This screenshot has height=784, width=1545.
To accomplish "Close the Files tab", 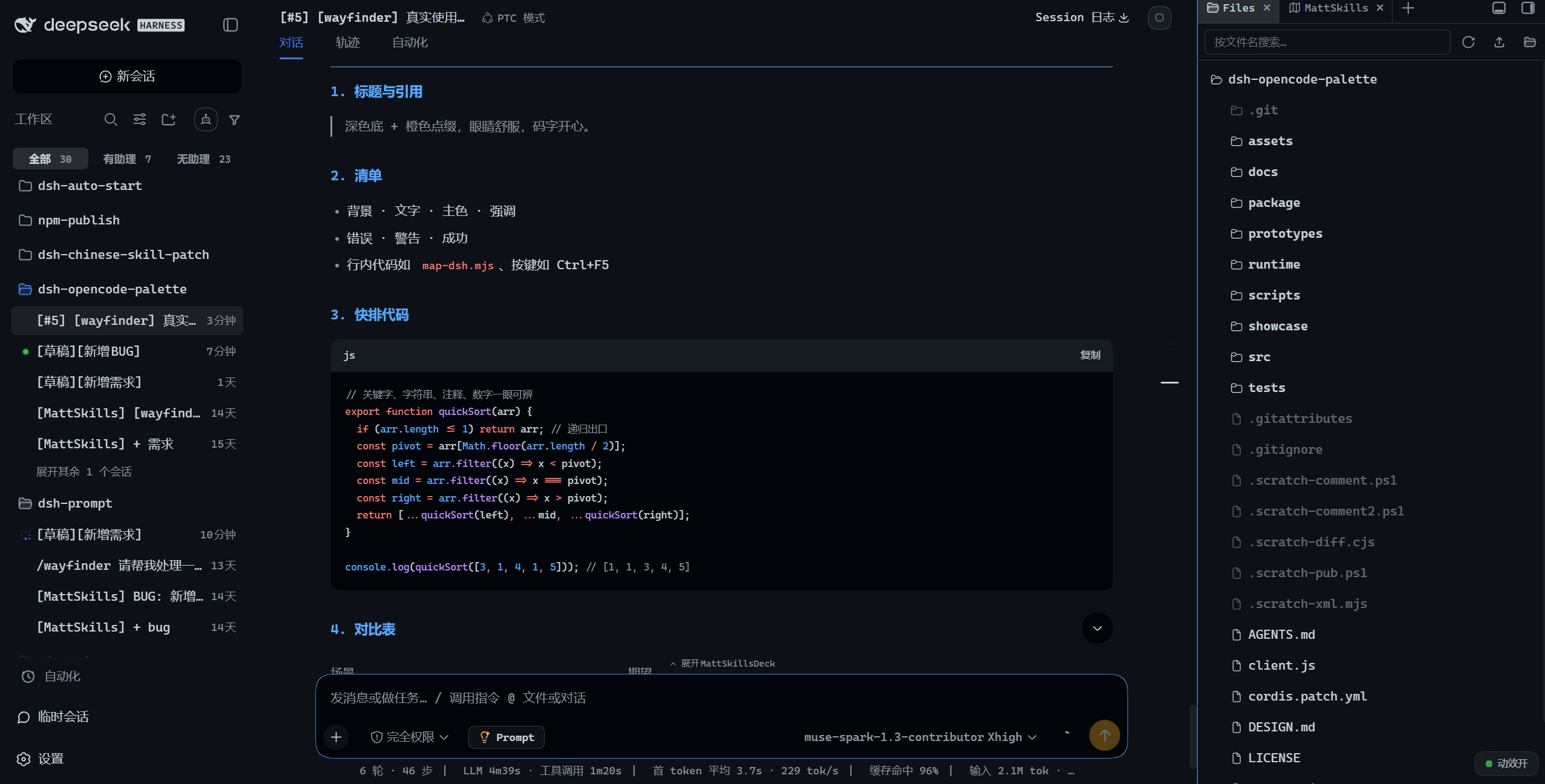I will 1267,8.
